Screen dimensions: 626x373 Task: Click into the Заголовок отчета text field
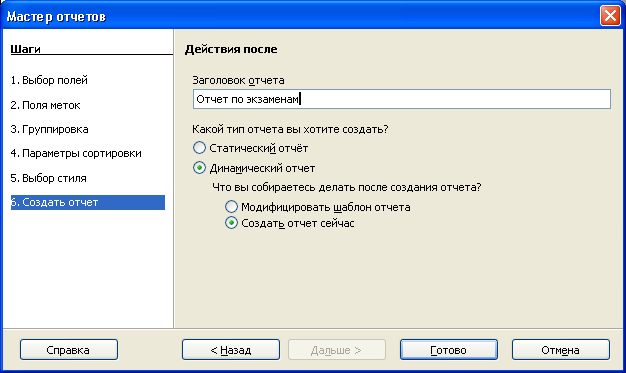[x=402, y=99]
